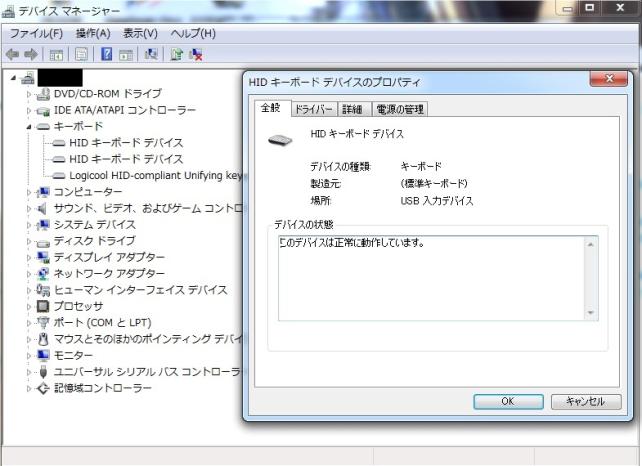Click the show console tree toolbar icon
Viewport: 642px width, 466px height.
click(56, 54)
